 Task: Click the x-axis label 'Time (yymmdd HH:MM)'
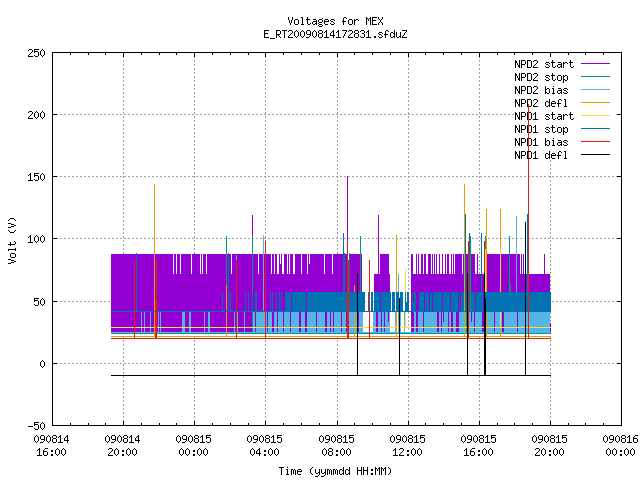click(x=335, y=471)
